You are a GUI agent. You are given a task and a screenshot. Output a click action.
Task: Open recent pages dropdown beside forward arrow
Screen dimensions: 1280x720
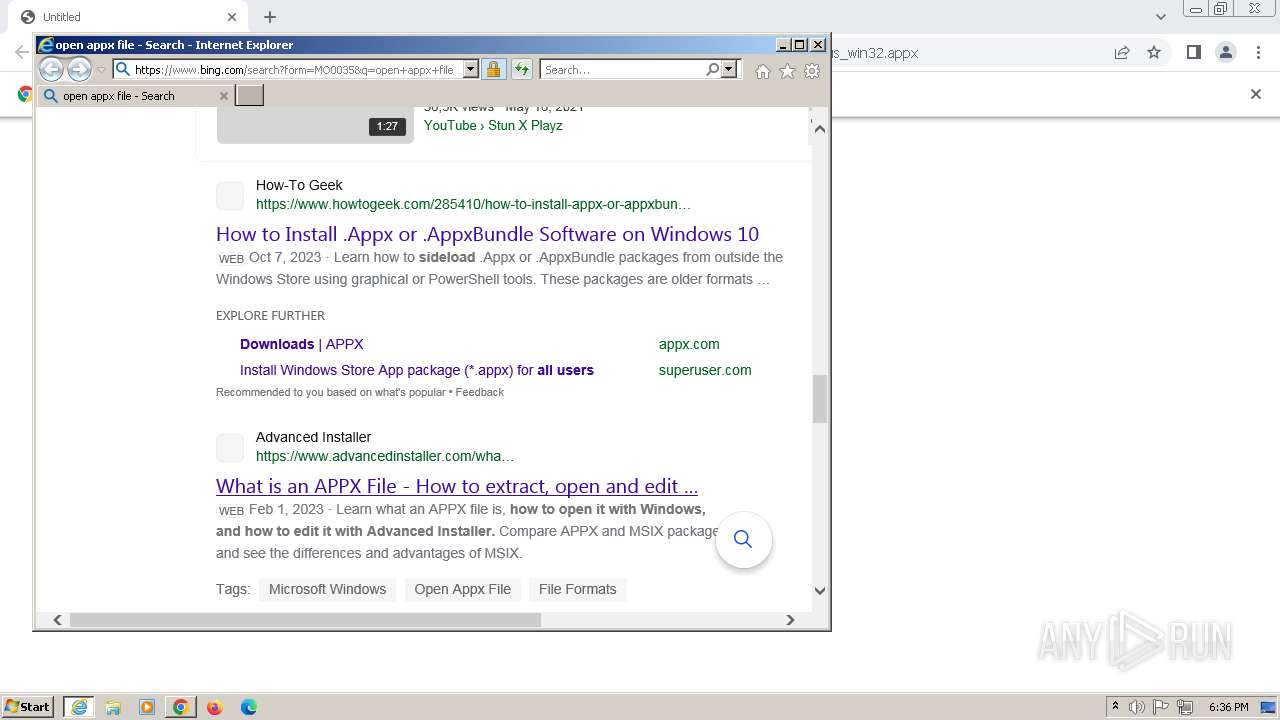coord(101,70)
